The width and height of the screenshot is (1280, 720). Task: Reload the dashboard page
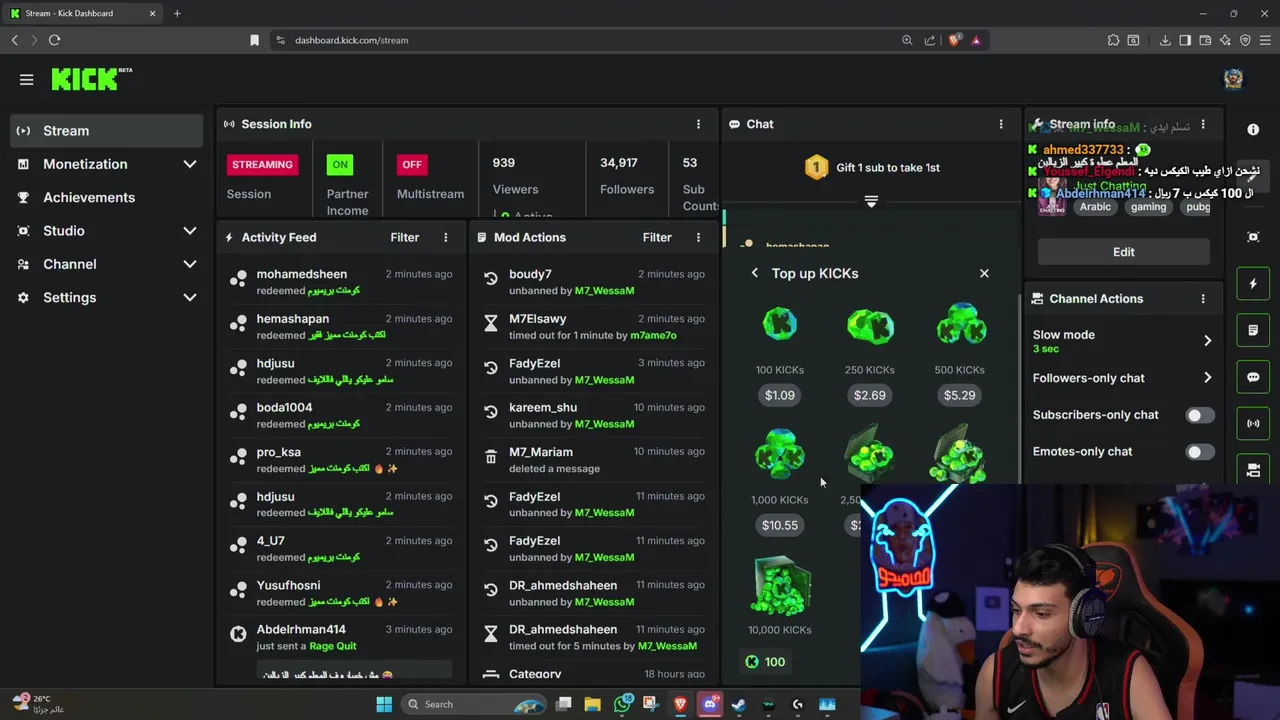click(x=54, y=40)
